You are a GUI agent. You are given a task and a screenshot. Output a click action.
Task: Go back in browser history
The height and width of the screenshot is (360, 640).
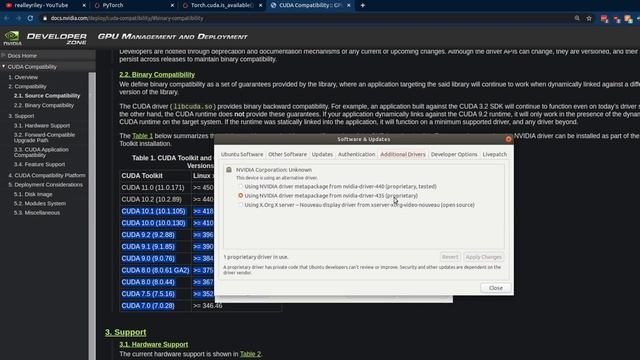point(7,18)
